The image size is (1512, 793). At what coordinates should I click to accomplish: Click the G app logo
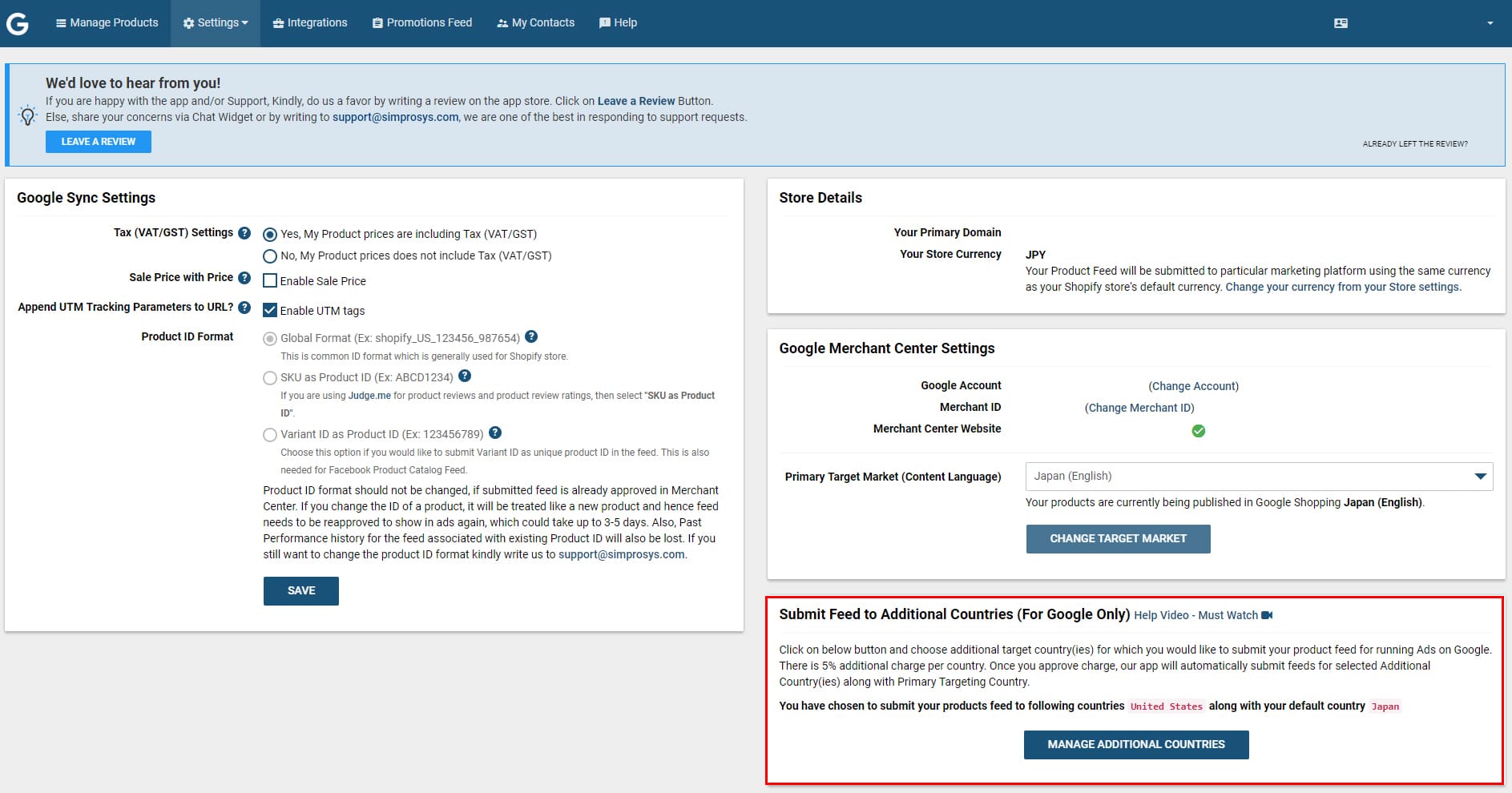pyautogui.click(x=18, y=23)
